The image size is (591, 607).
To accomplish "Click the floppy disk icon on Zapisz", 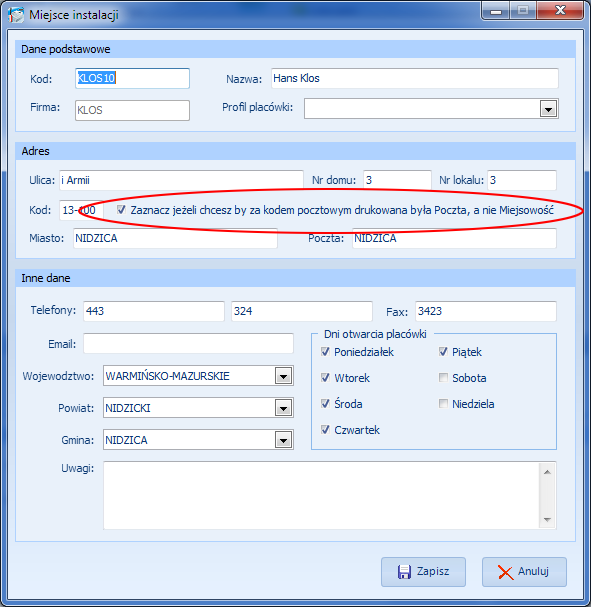I will [404, 572].
